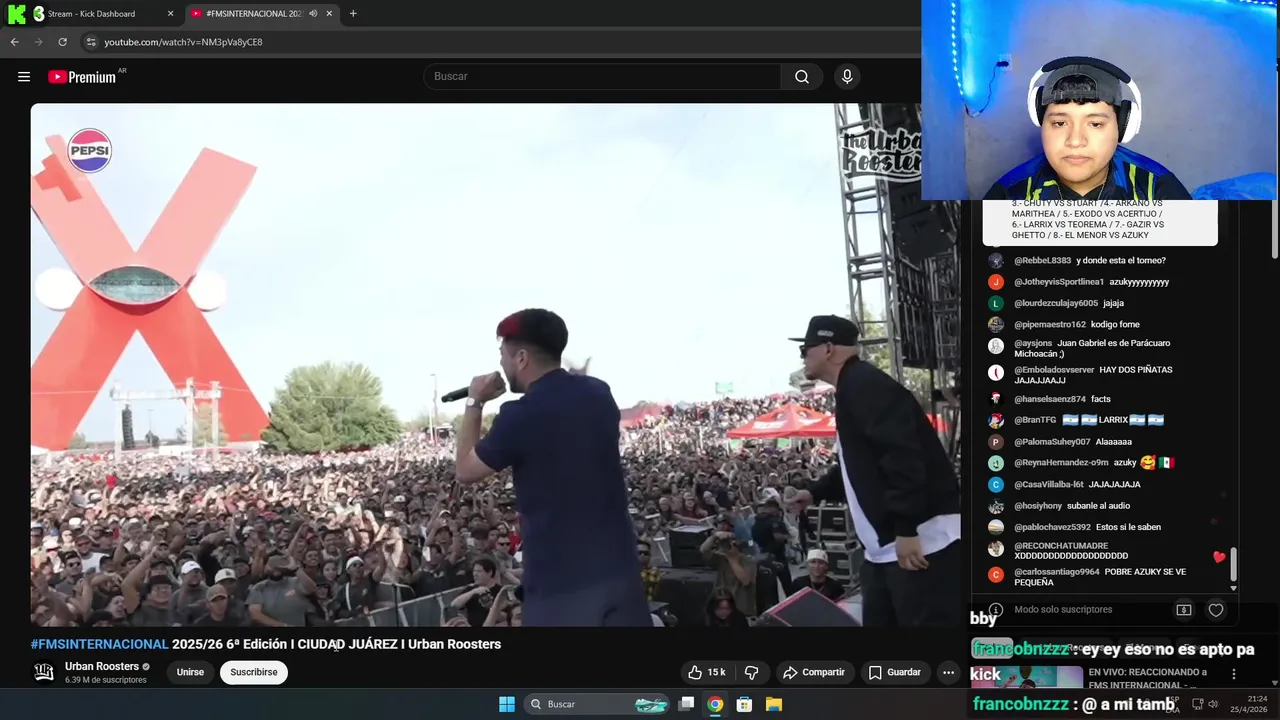Open the Urban Roosters channel name
This screenshot has width=1280, height=720.
[102, 666]
